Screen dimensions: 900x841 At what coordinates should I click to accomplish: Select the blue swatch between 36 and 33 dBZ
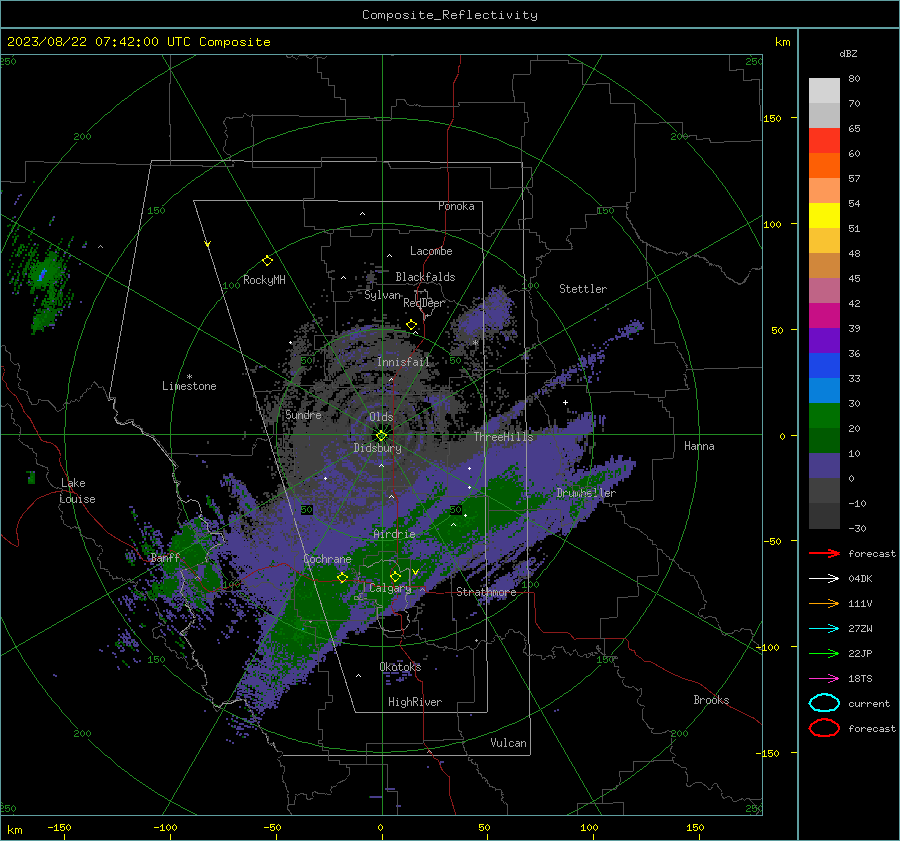[x=824, y=366]
